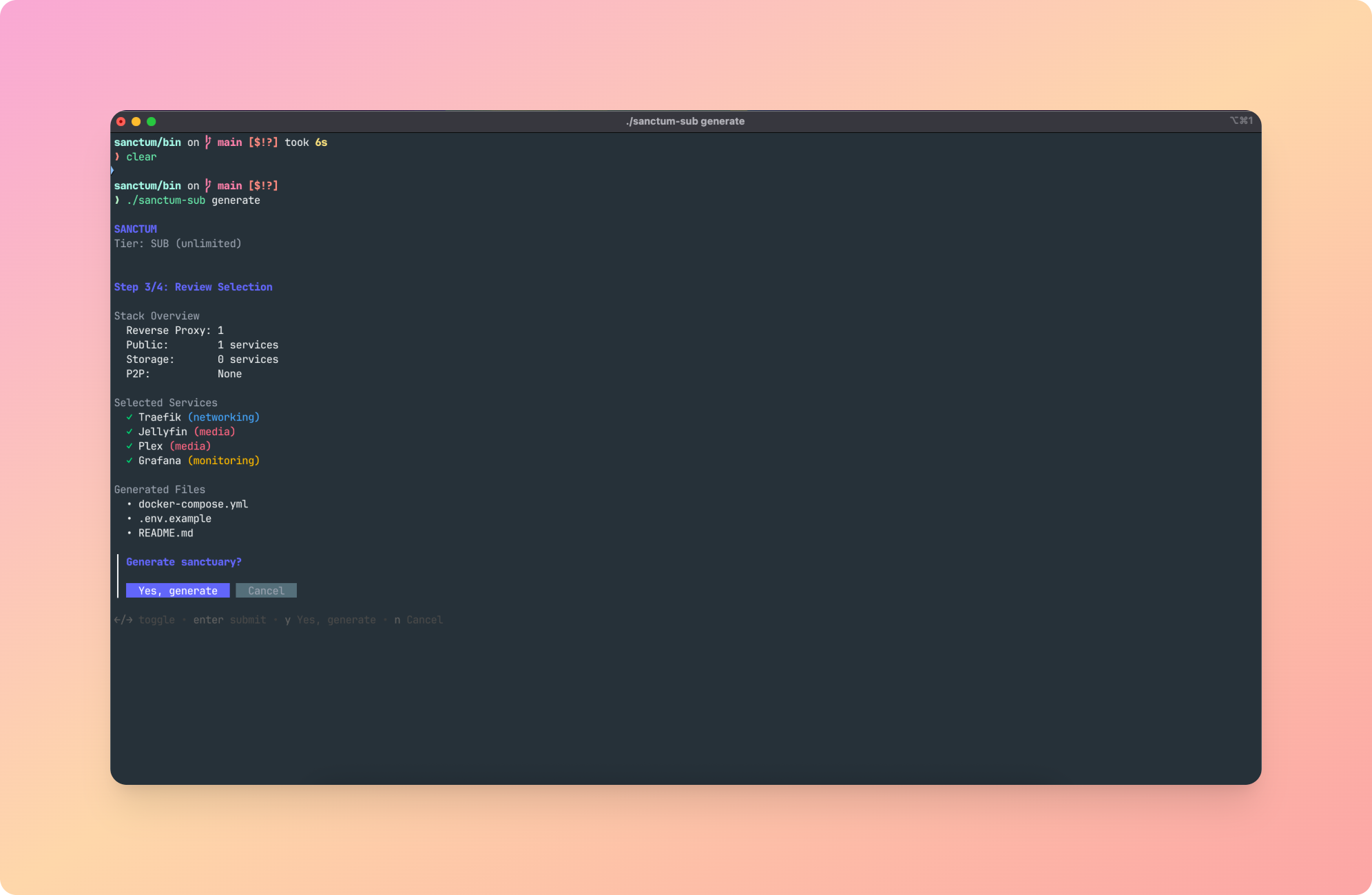1372x895 pixels.
Task: Click the checkmark next to Plex
Action: pyautogui.click(x=129, y=446)
